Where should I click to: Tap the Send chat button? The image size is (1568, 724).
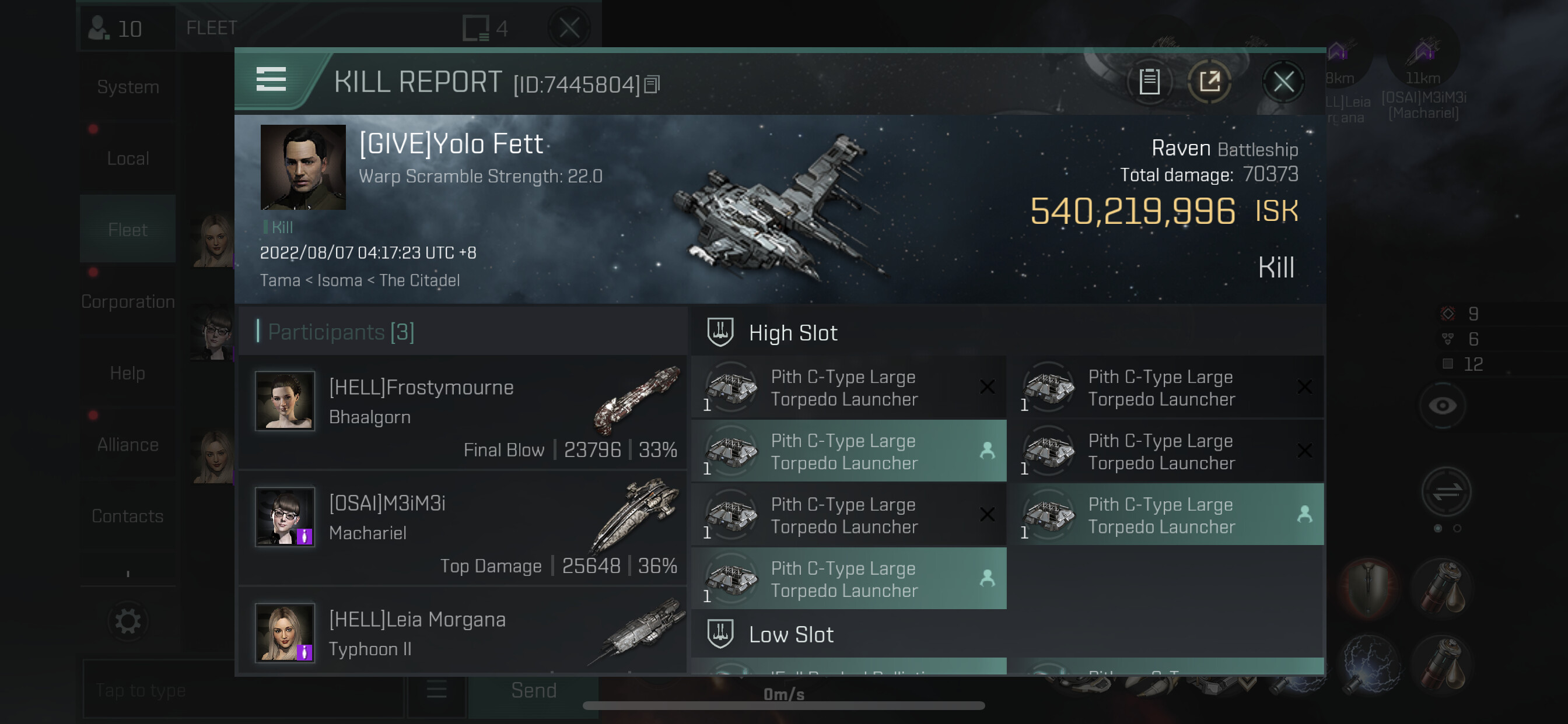point(534,691)
